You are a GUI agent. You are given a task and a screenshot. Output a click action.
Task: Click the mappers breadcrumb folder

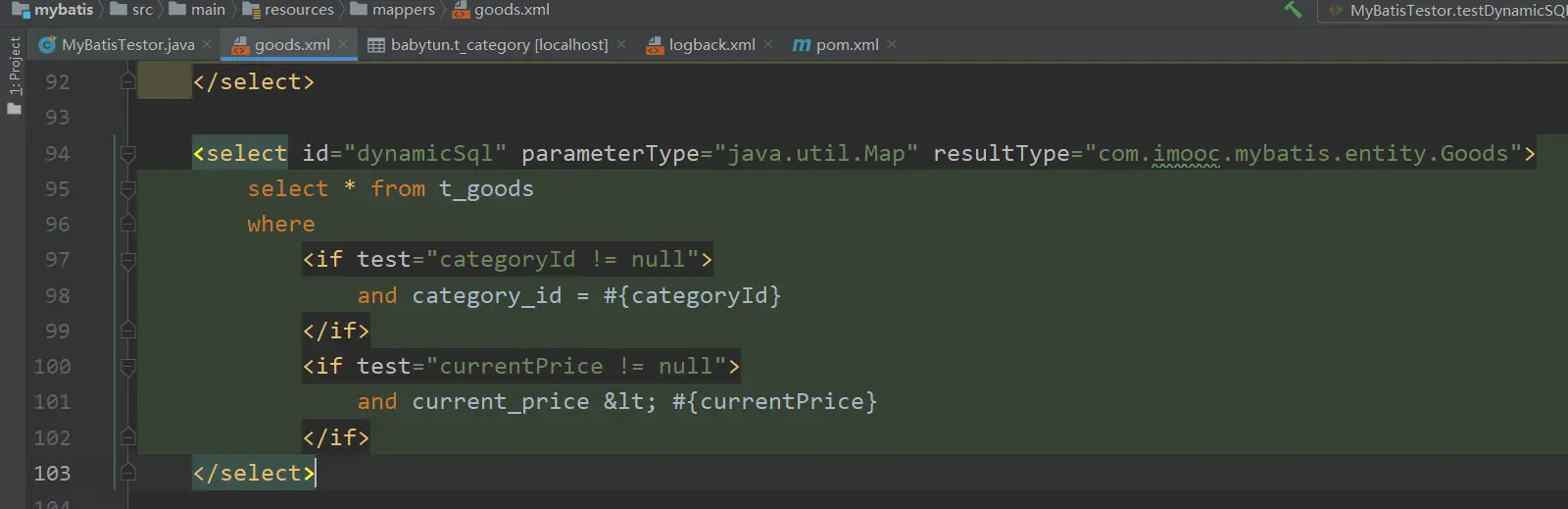(x=393, y=10)
